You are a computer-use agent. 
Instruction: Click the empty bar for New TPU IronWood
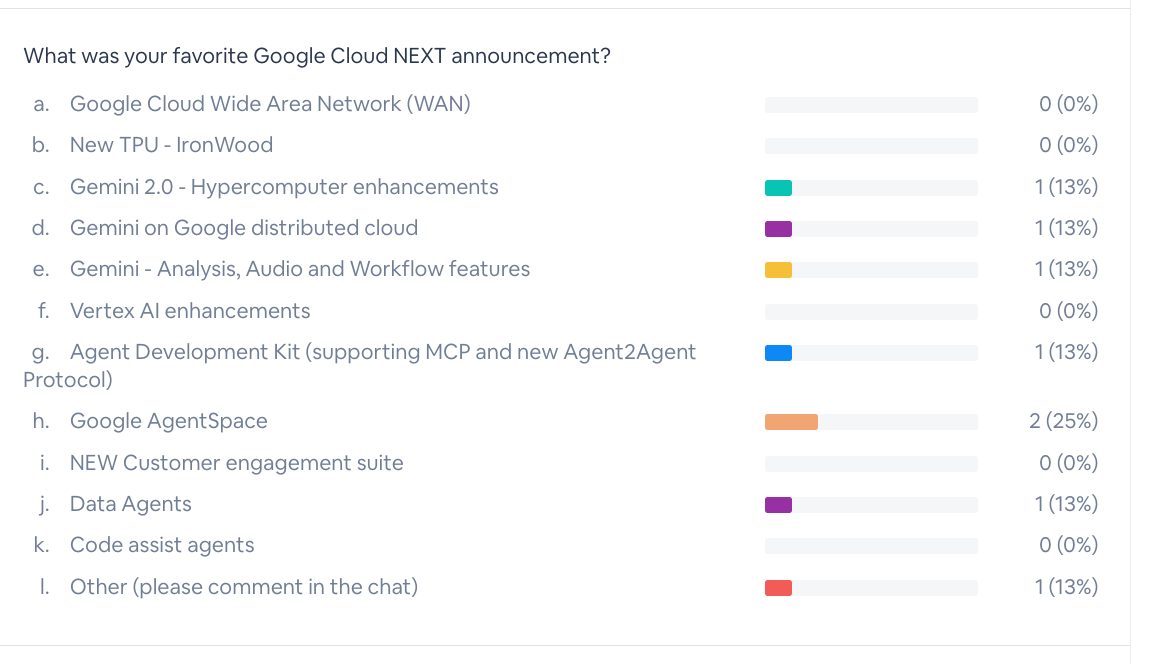click(871, 146)
